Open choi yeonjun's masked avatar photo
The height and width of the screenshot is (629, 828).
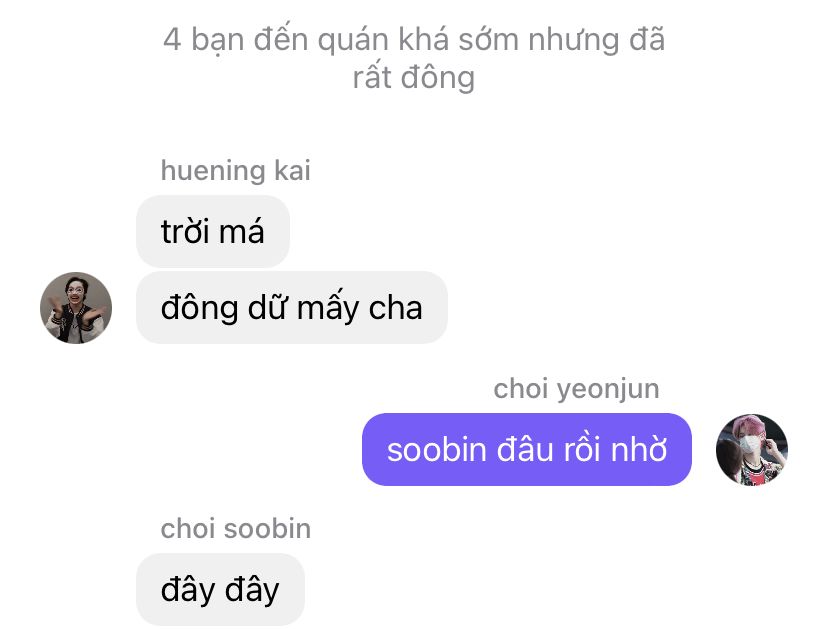(752, 449)
